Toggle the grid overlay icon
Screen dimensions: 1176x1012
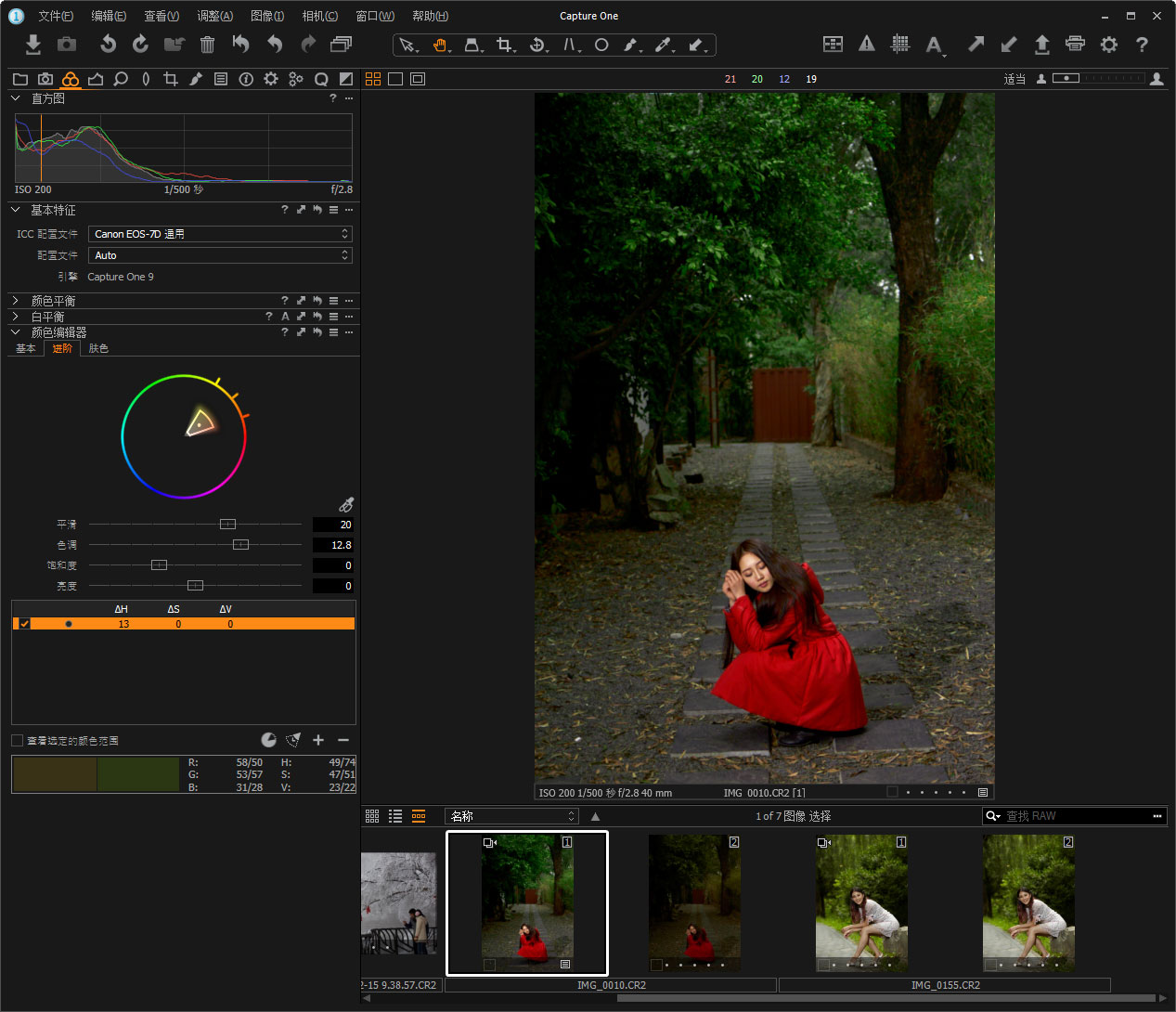[899, 44]
